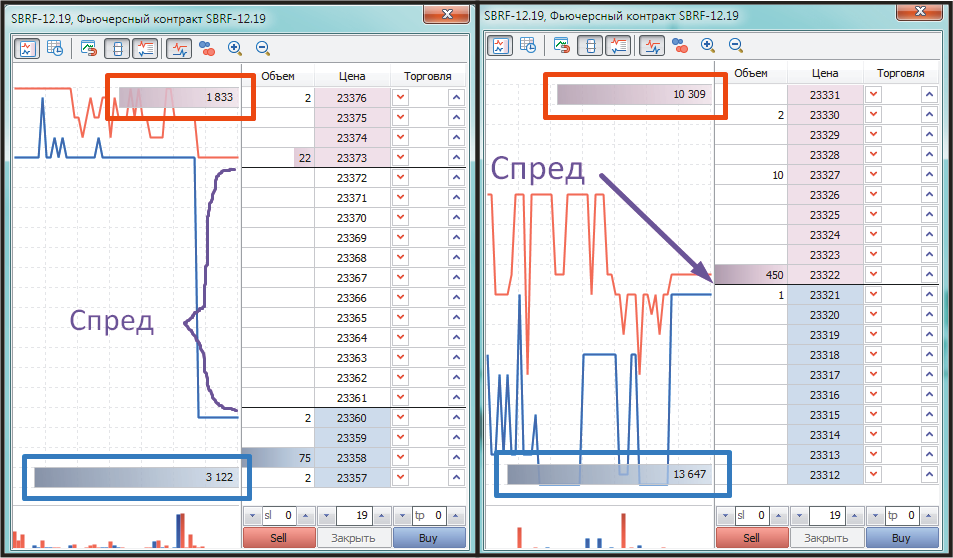Click Buy button in left window
The width and height of the screenshot is (953, 558).
click(428, 538)
